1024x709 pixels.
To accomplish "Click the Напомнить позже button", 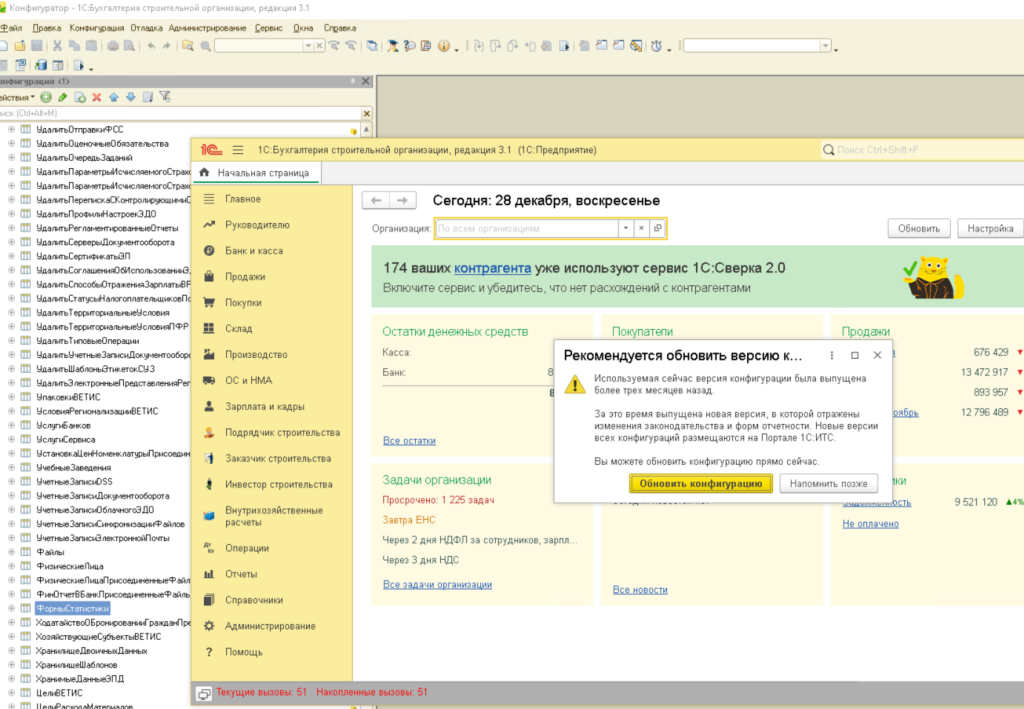I will [828, 484].
